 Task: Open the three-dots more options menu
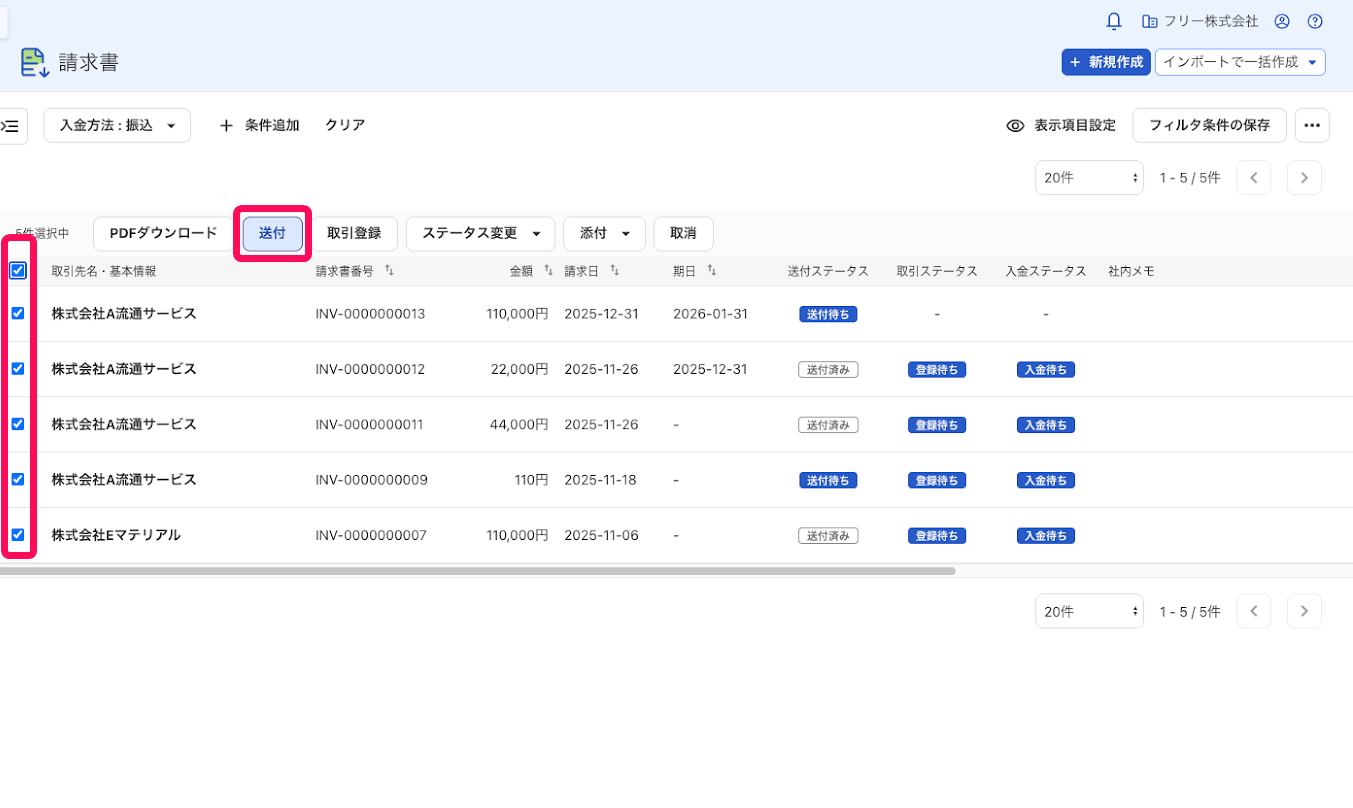(x=1312, y=126)
